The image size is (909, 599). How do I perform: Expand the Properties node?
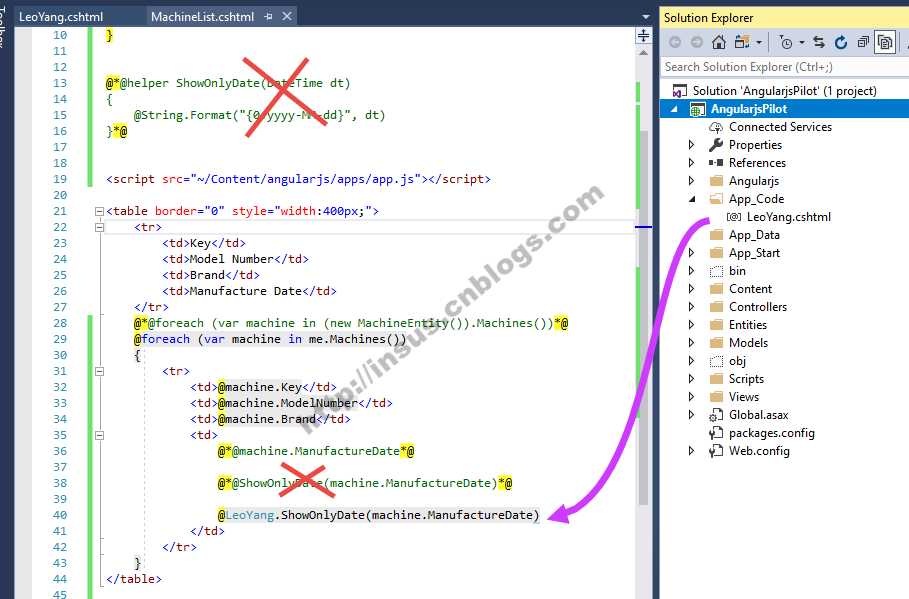(x=691, y=144)
